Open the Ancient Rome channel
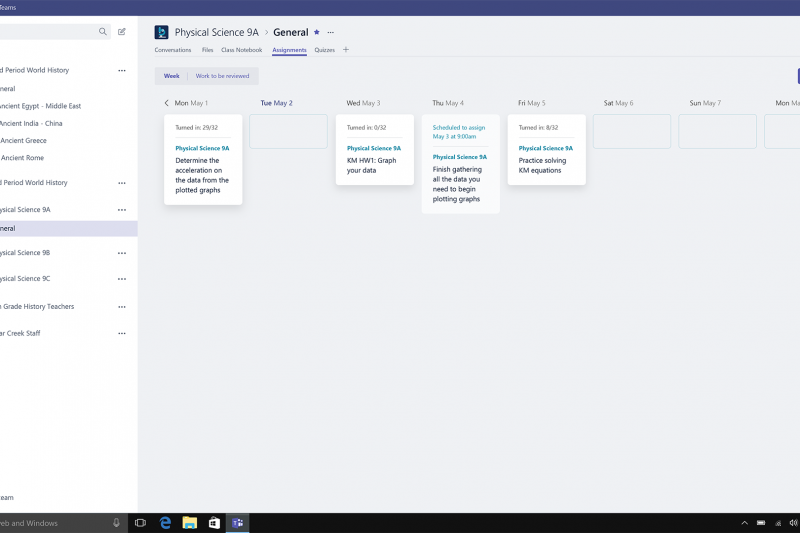The width and height of the screenshot is (800, 533). click(x=22, y=158)
